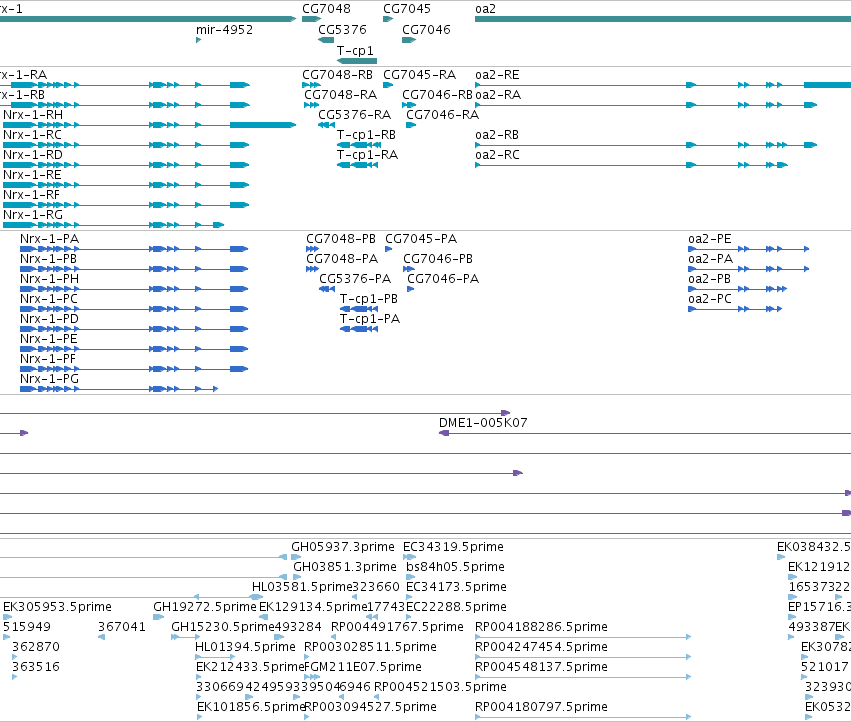851x722 pixels.
Task: Click the RP004180797.5prime EST label
Action: (x=541, y=707)
